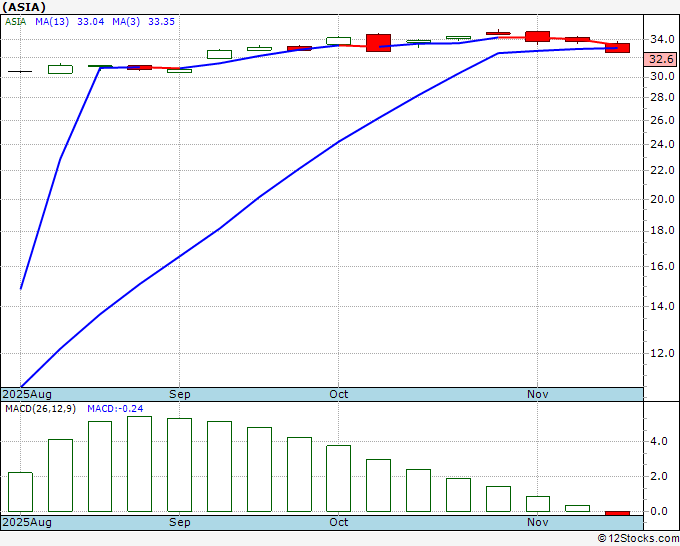Click the 4.0 MACD axis label
The width and height of the screenshot is (680, 546).
click(659, 441)
